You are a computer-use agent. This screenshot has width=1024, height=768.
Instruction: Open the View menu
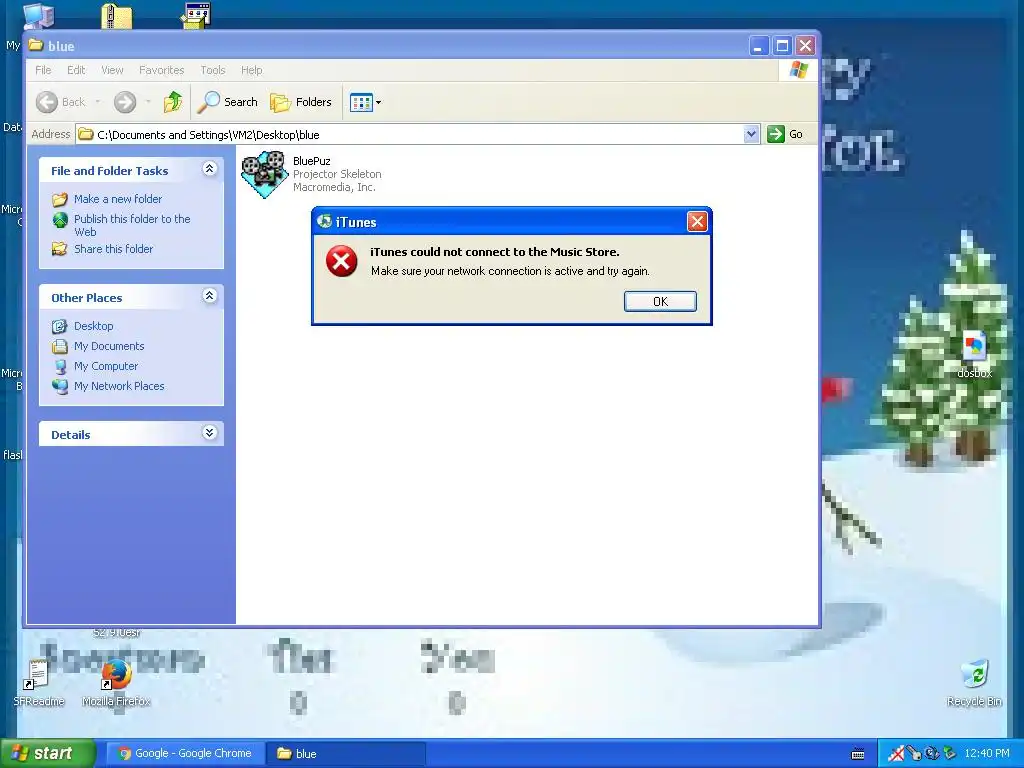112,70
